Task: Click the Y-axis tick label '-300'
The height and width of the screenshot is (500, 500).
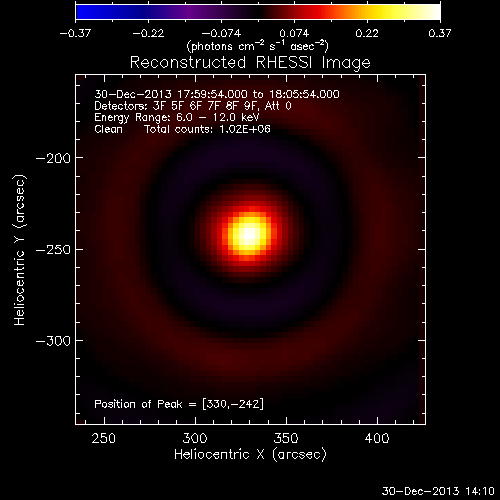Action: click(53, 341)
